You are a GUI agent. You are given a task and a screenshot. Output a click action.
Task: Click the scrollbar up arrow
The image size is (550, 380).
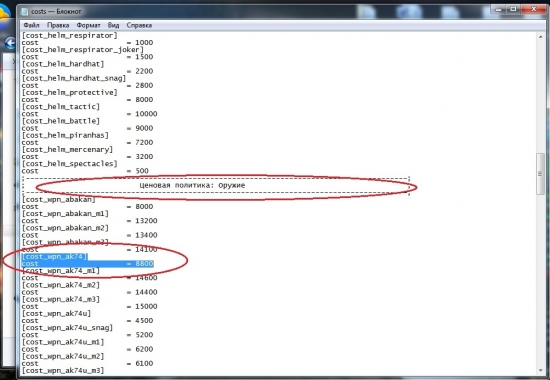(x=540, y=37)
